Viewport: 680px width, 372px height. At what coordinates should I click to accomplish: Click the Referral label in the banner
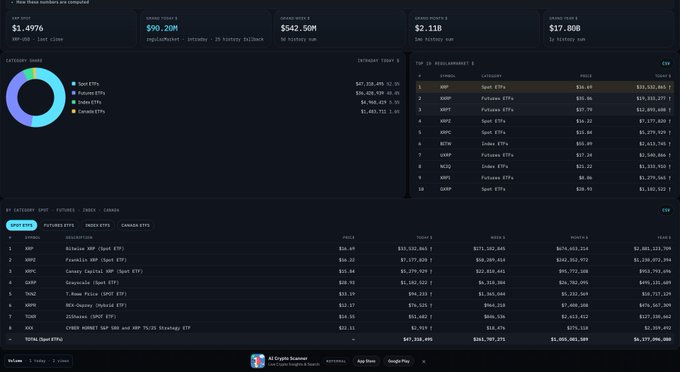click(336, 361)
